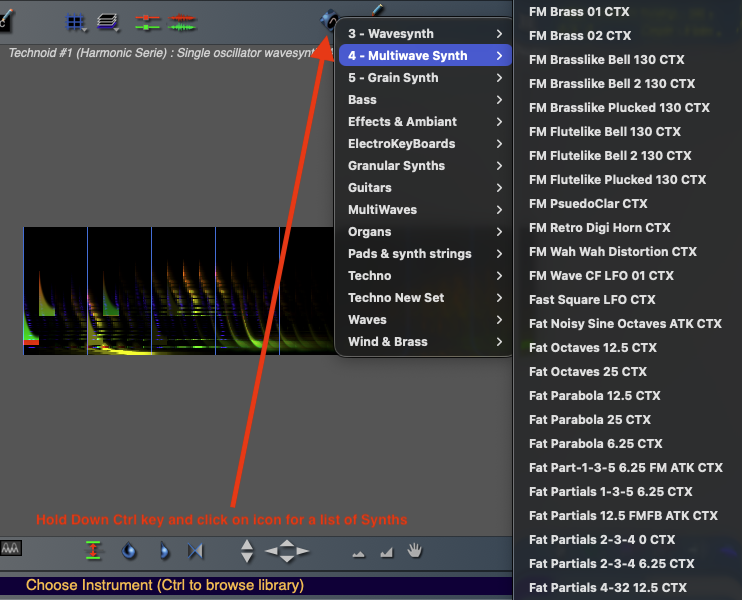Select FM Flutelike Bell 130 CTX
Screen dimensions: 742x600
coord(605,132)
